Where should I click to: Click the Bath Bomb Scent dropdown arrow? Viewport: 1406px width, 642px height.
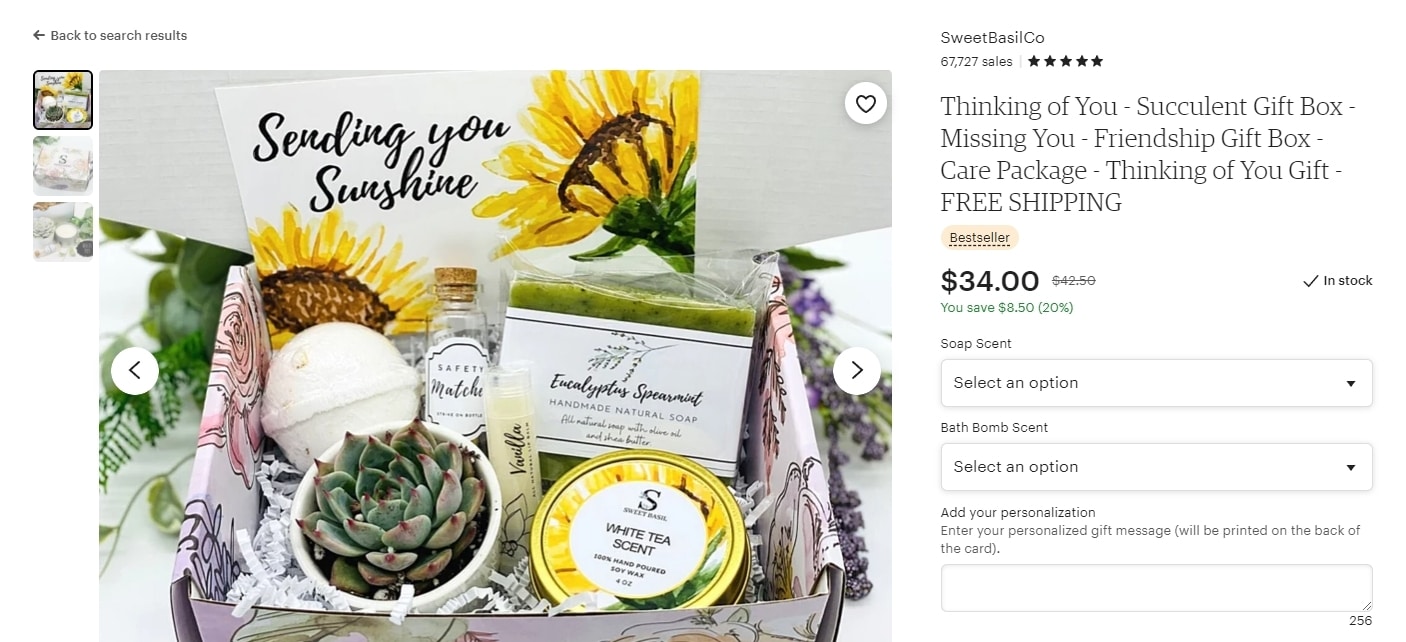point(1351,468)
